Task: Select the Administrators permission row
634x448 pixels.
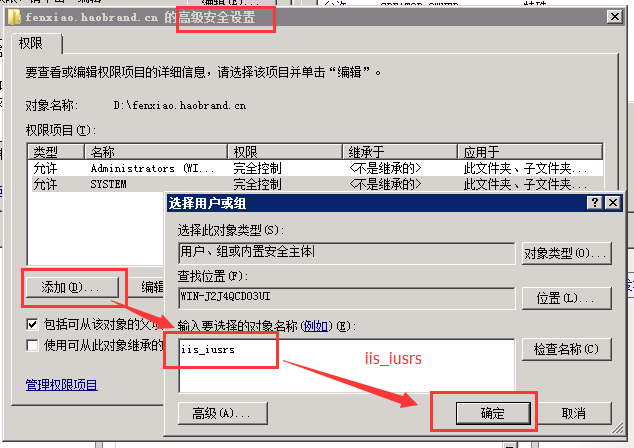Action: pos(315,168)
